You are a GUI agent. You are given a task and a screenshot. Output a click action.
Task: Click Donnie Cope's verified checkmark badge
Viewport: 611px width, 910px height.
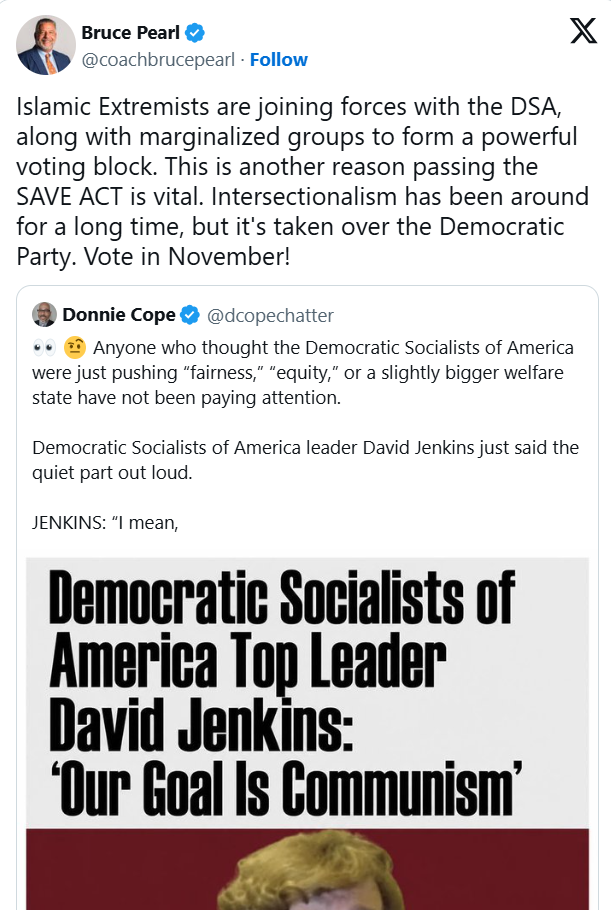[x=190, y=315]
